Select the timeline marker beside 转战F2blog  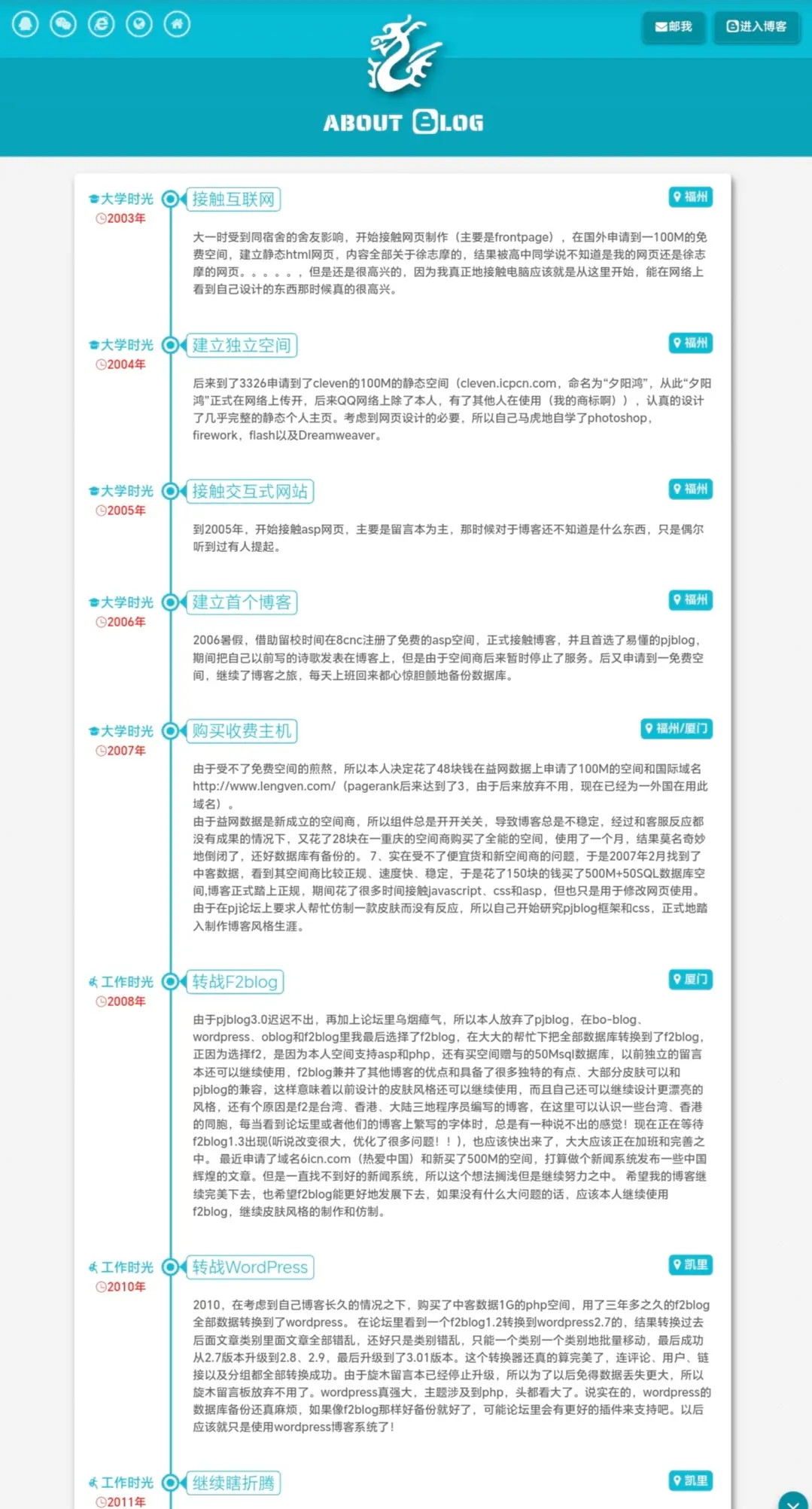171,982
